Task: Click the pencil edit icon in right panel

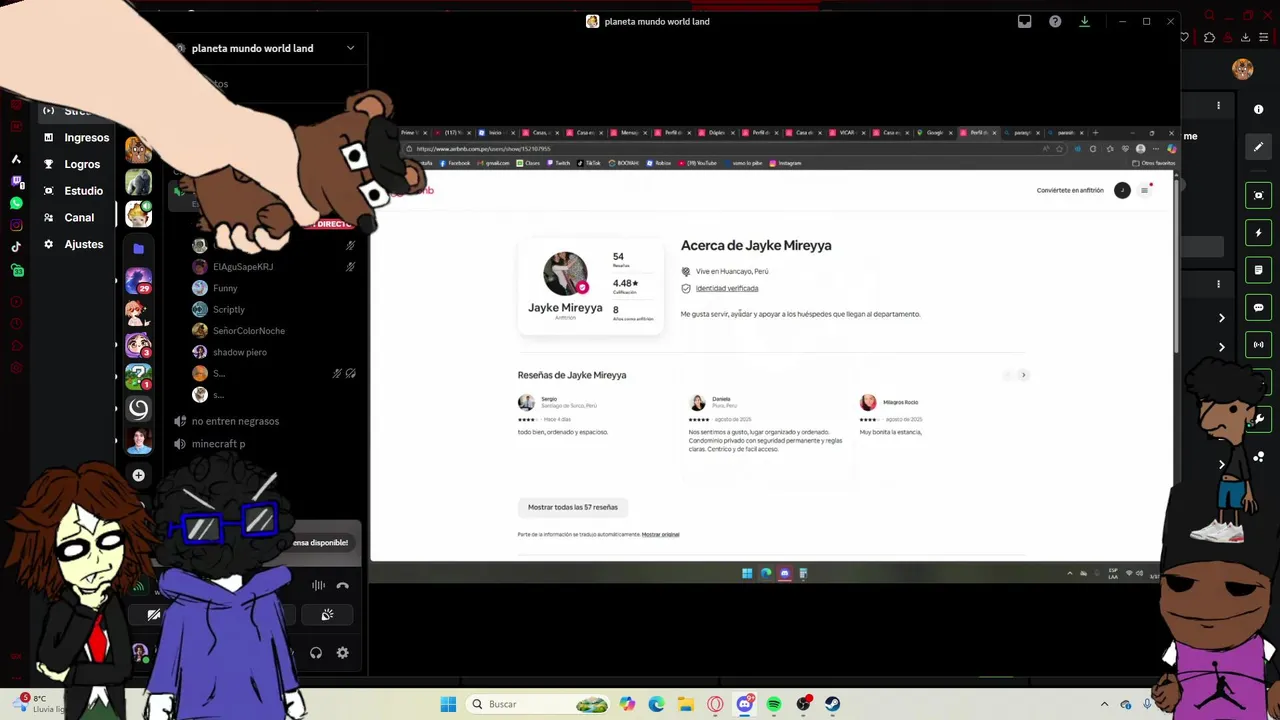Action: tap(1258, 147)
